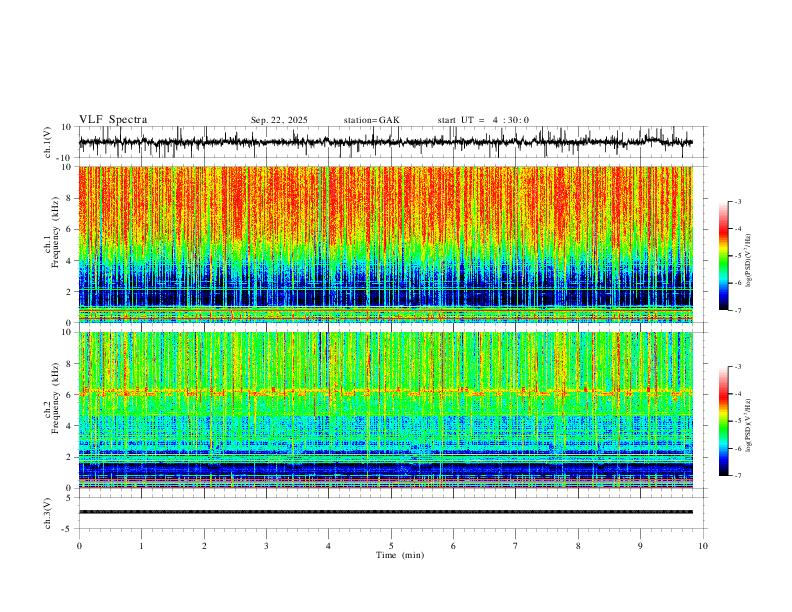
Task: Click the ch.1 voltage waveform trace
Action: [385, 142]
